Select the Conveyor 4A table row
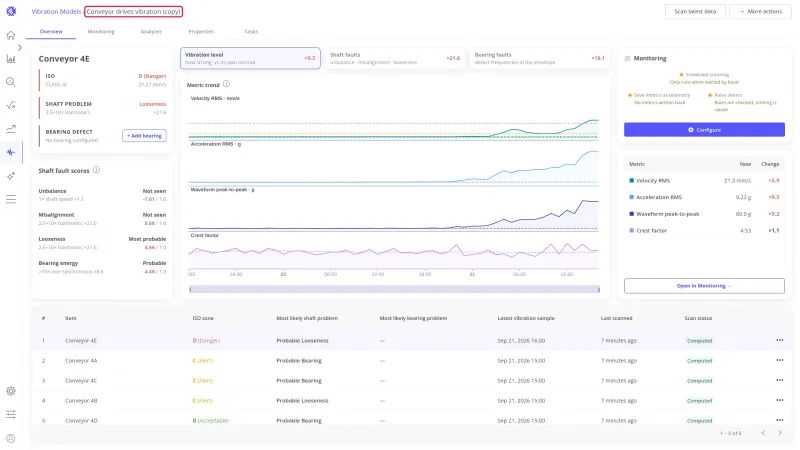This screenshot has width=800, height=450. [411, 360]
